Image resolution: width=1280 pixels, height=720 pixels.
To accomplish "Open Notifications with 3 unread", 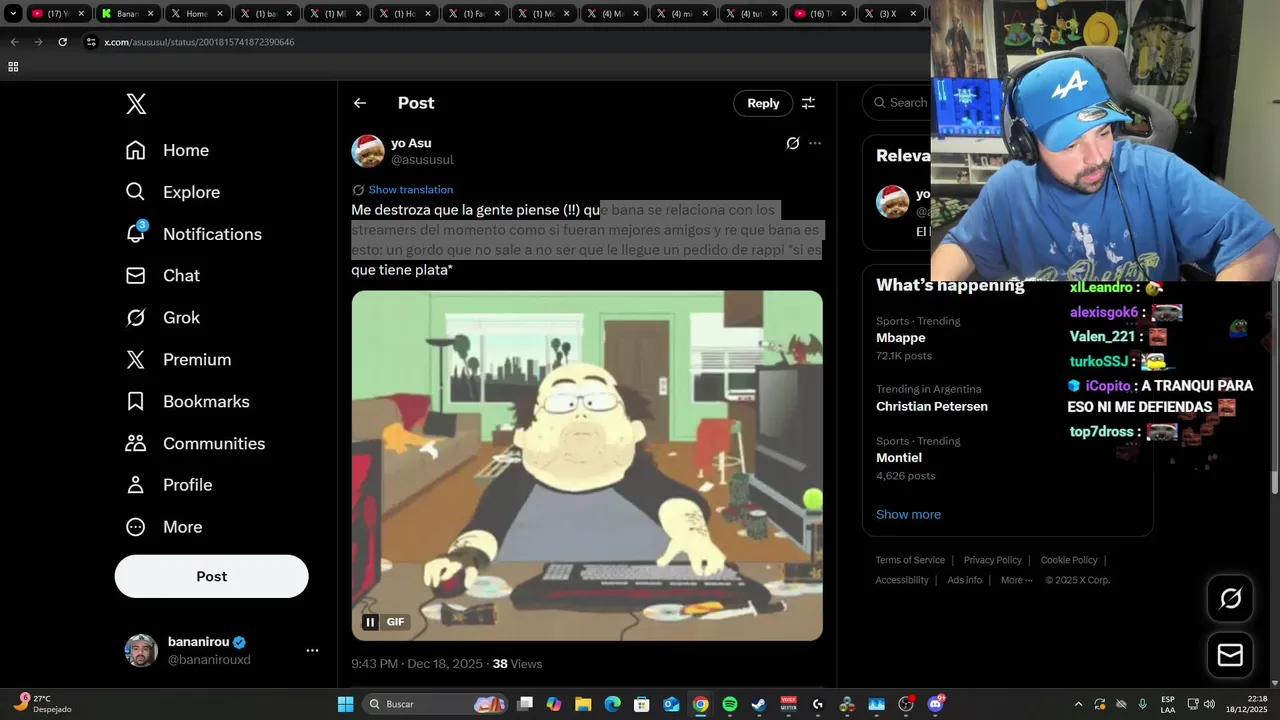I will (193, 234).
